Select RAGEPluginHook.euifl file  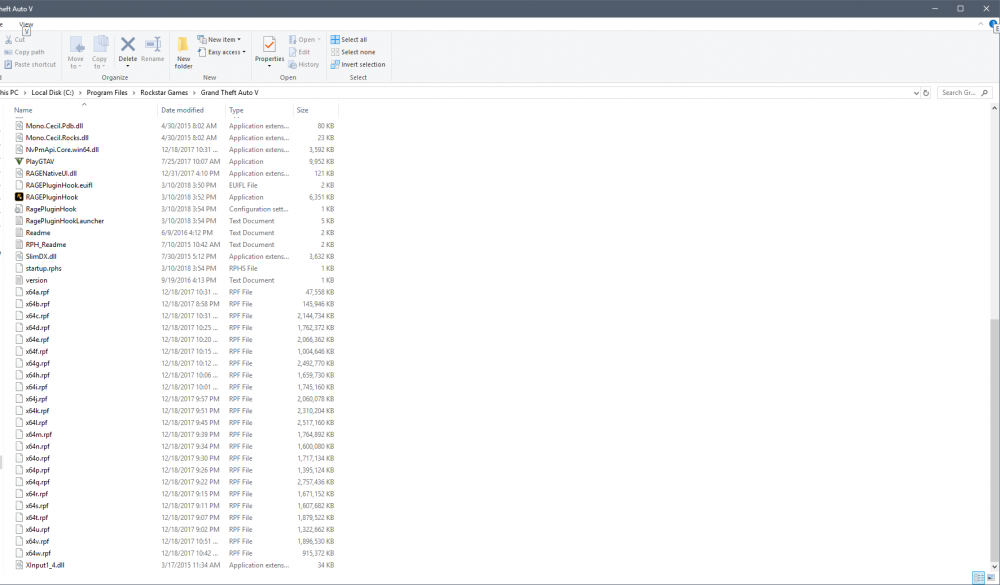pos(59,185)
